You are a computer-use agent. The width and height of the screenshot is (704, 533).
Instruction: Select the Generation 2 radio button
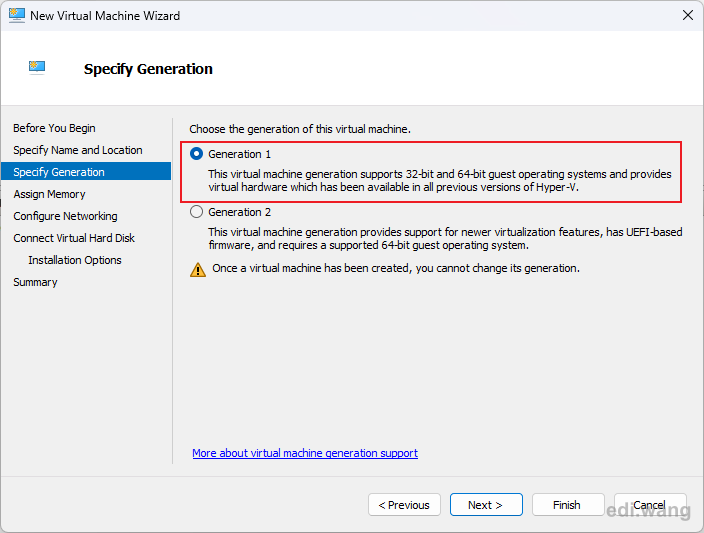coord(196,212)
